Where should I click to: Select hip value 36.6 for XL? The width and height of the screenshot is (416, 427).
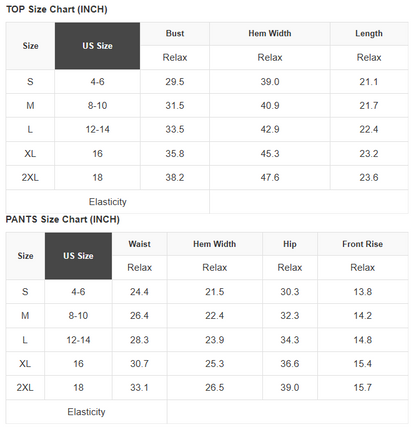(290, 364)
